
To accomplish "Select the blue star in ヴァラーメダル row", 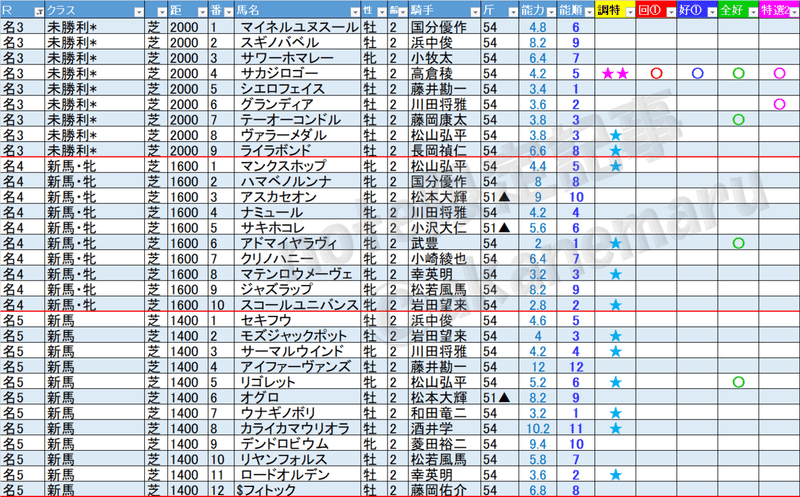I will (615, 135).
